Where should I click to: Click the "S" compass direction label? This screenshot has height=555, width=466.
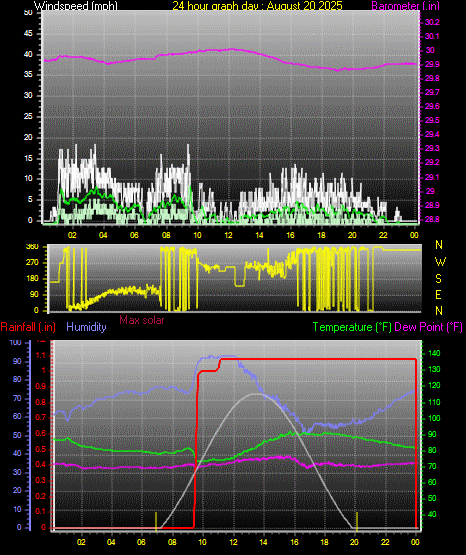(x=438, y=279)
